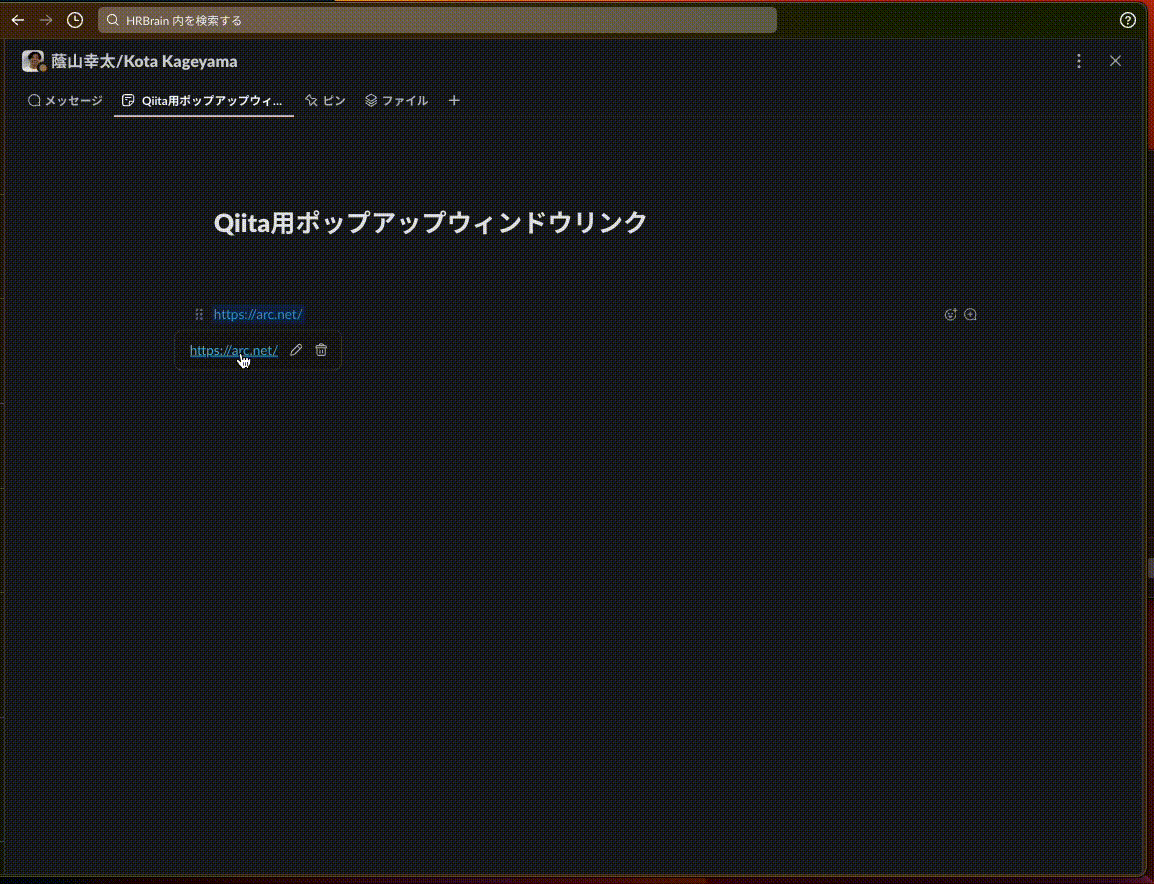Viewport: 1154px width, 884px height.
Task: Open the ファイル tab
Action: pyautogui.click(x=397, y=100)
